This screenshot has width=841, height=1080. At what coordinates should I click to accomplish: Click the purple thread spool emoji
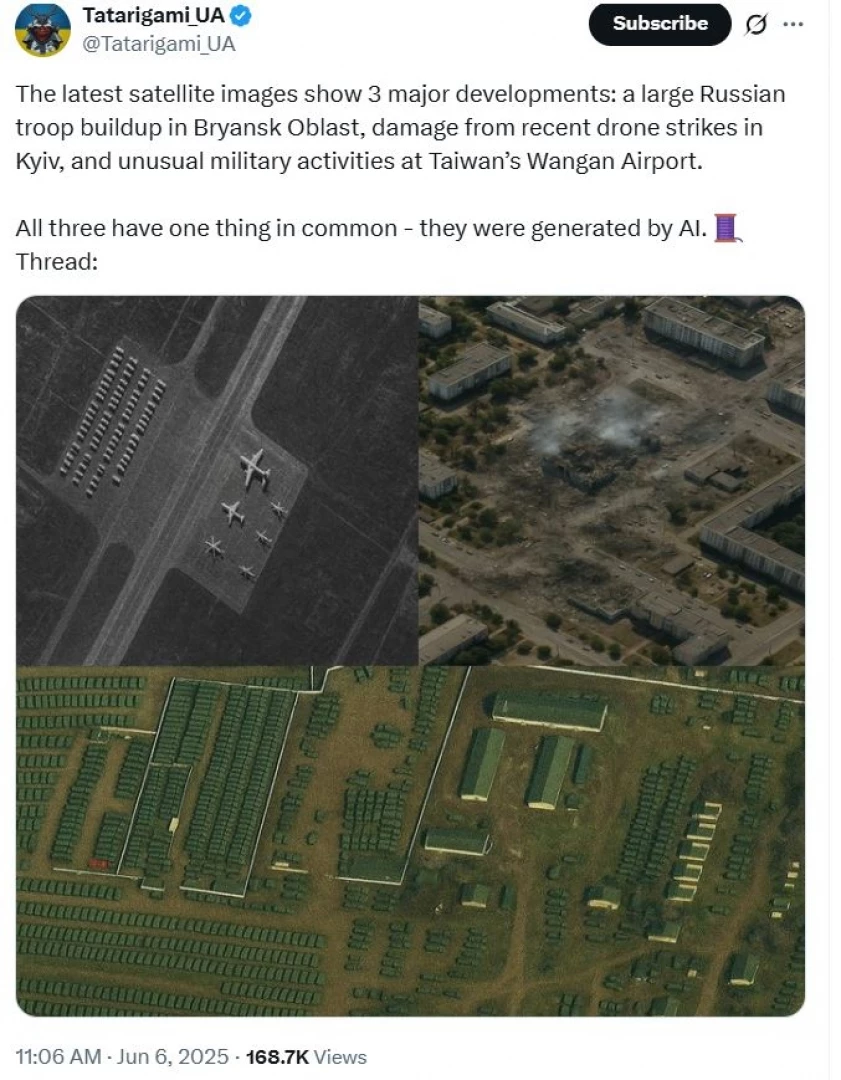(x=727, y=228)
